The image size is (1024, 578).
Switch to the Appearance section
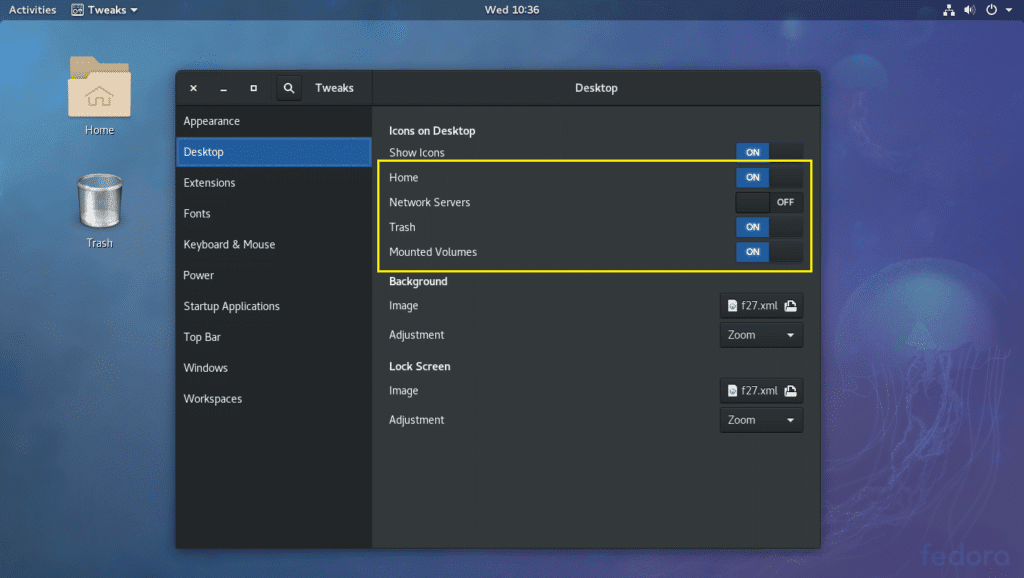(x=212, y=120)
